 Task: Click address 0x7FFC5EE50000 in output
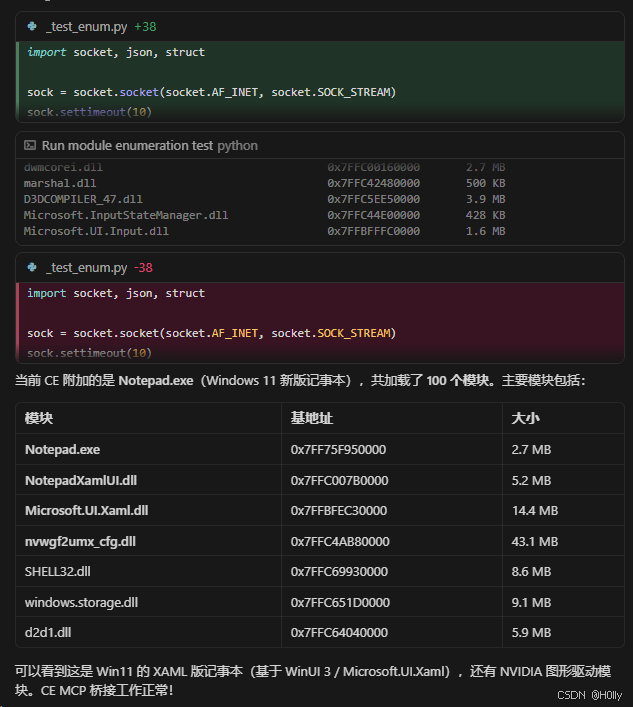pyautogui.click(x=373, y=199)
